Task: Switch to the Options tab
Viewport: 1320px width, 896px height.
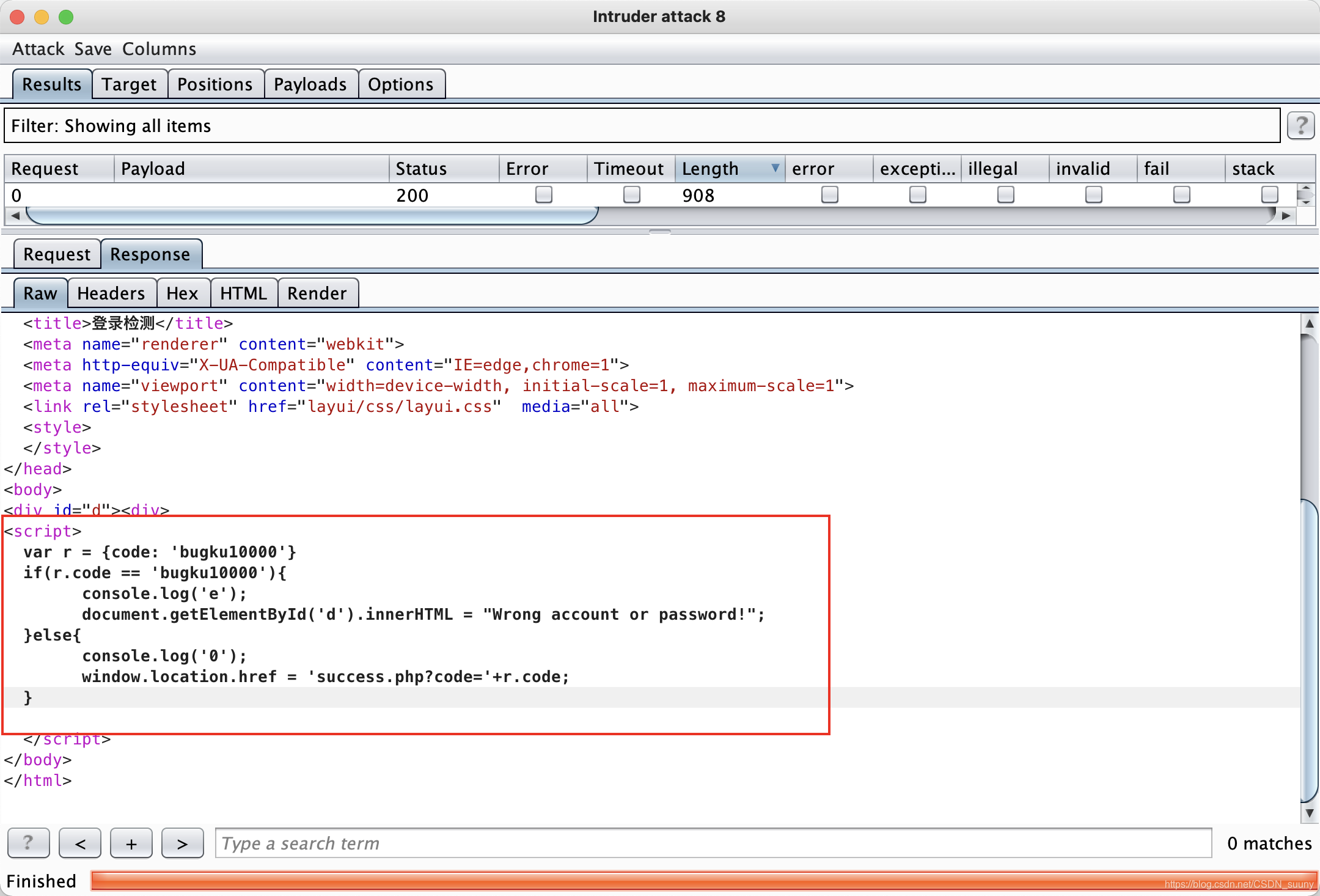Action: [x=401, y=84]
